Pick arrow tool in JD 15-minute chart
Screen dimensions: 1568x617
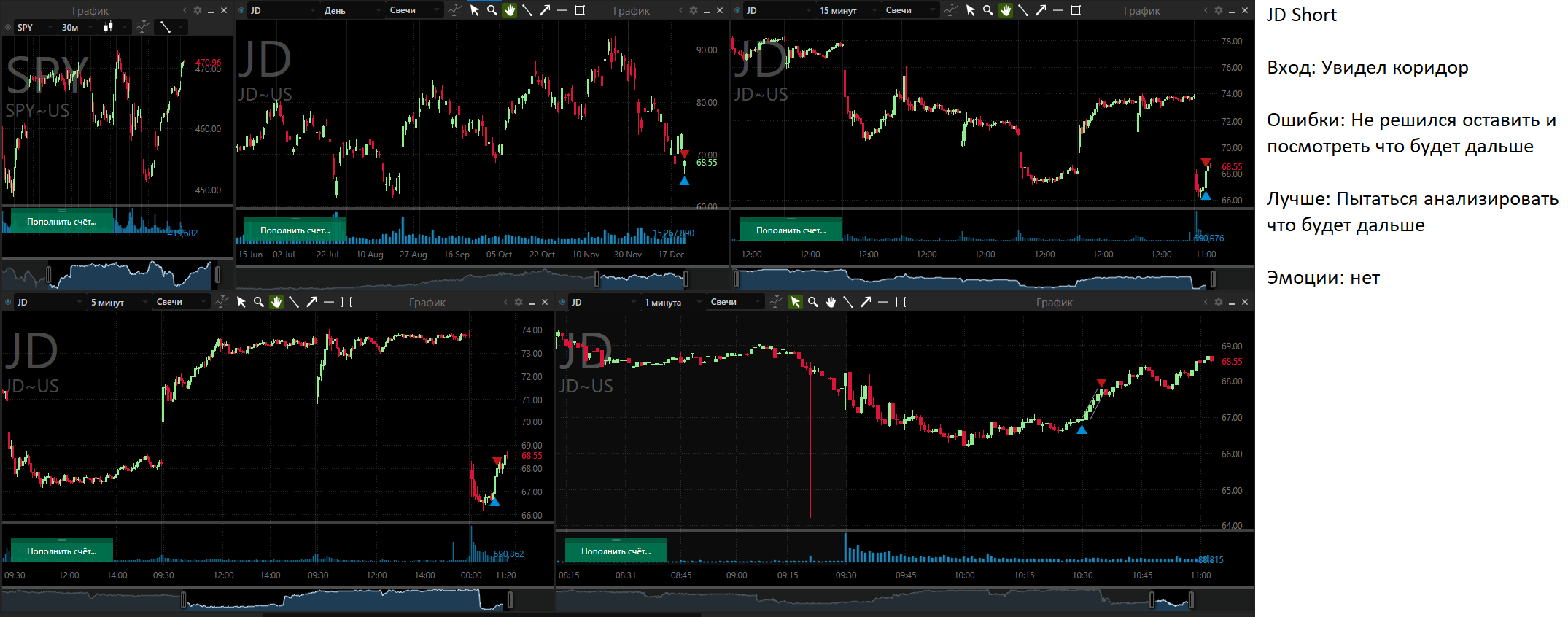[1041, 10]
